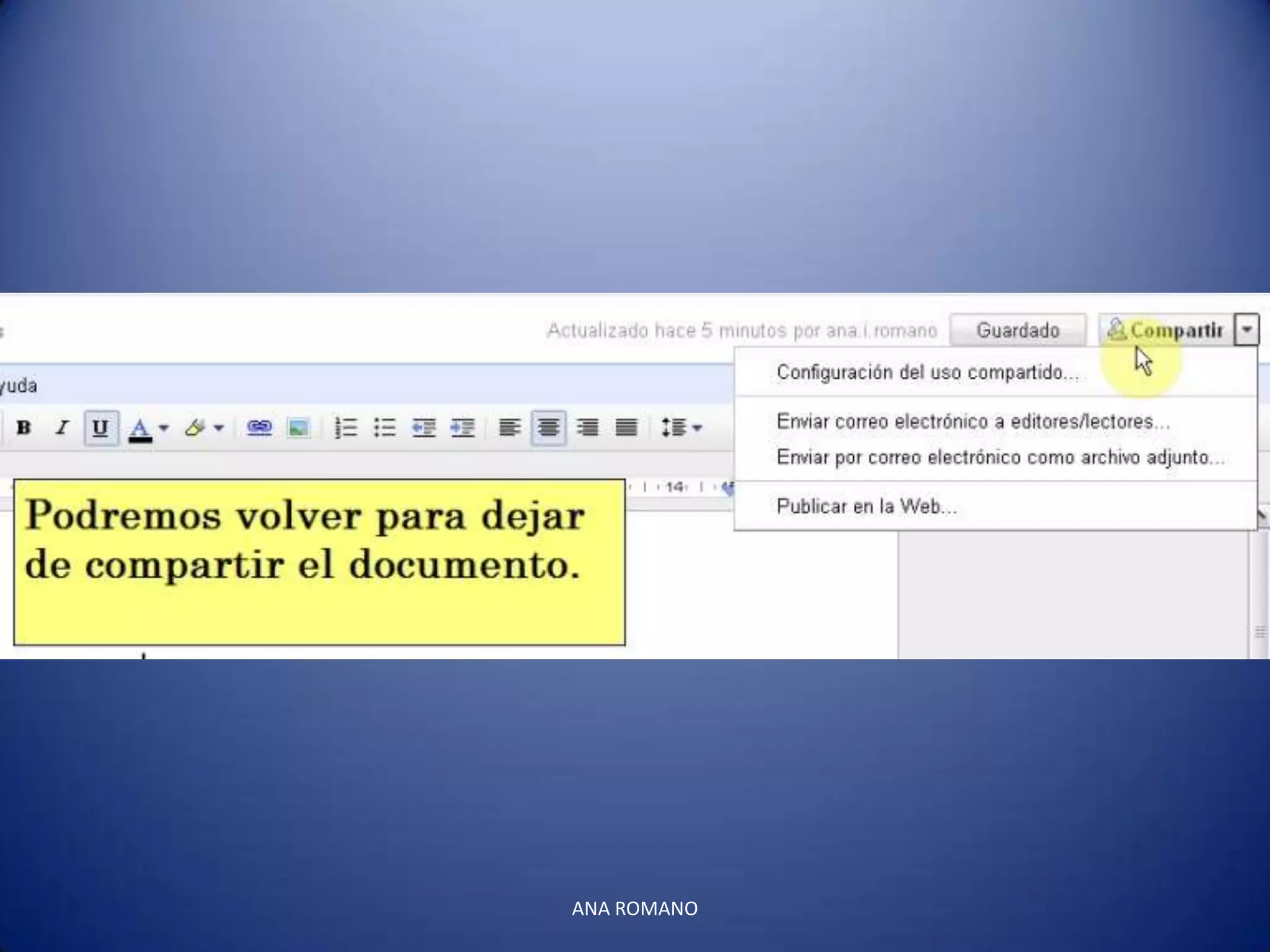Toggle Underline formatting button

(100, 428)
